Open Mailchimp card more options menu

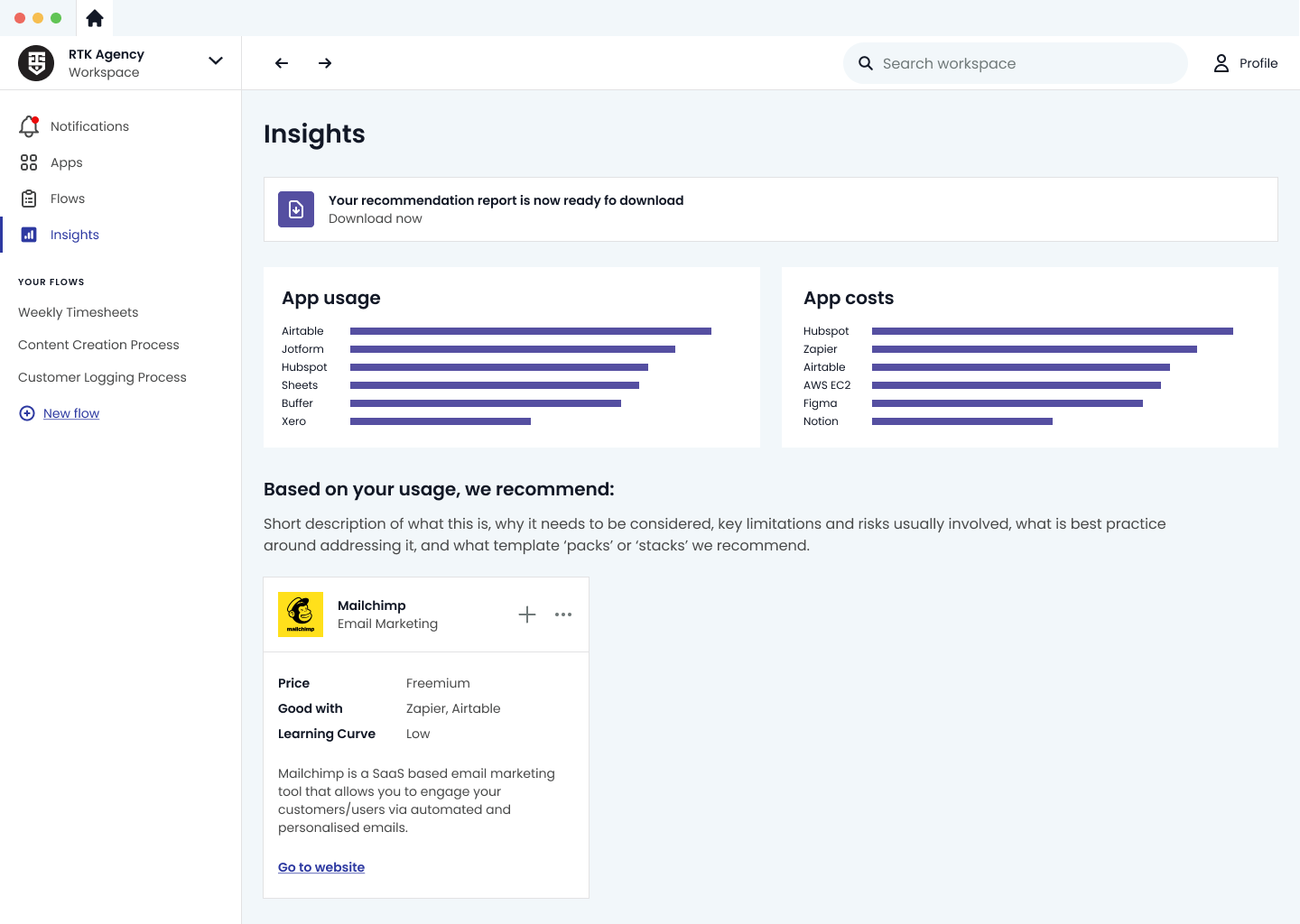point(563,614)
